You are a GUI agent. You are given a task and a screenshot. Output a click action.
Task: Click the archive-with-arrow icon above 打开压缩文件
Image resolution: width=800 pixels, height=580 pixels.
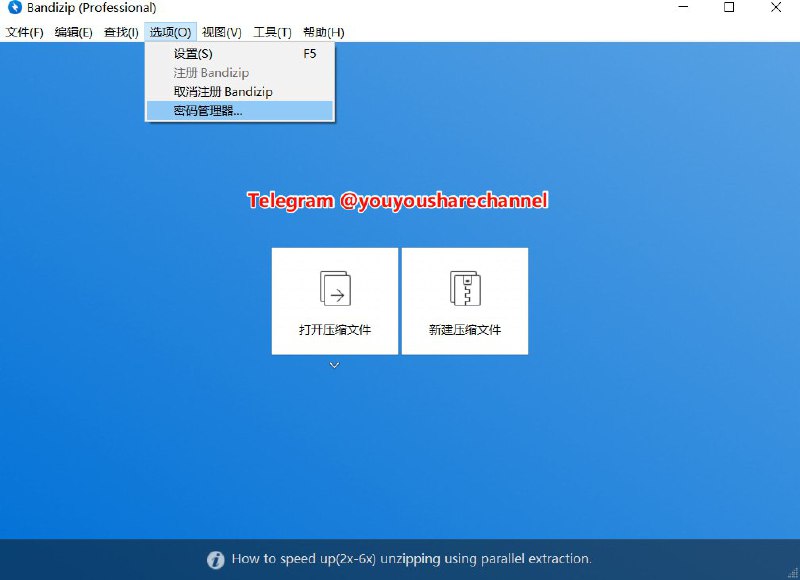tap(334, 288)
